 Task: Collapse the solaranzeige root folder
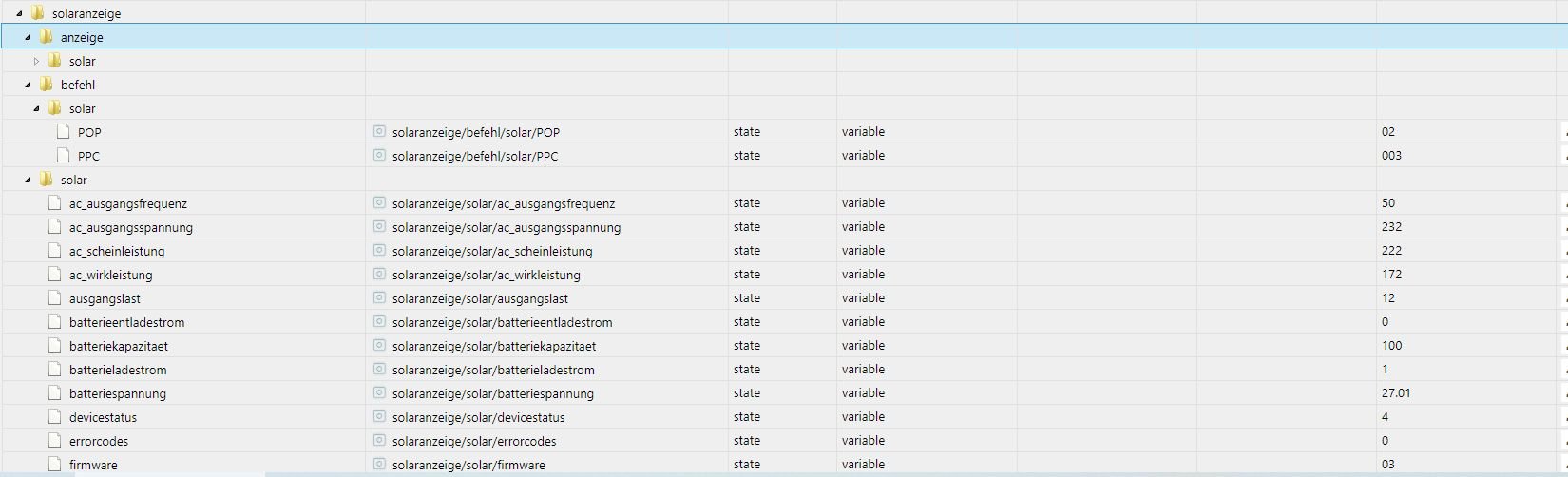coord(19,13)
